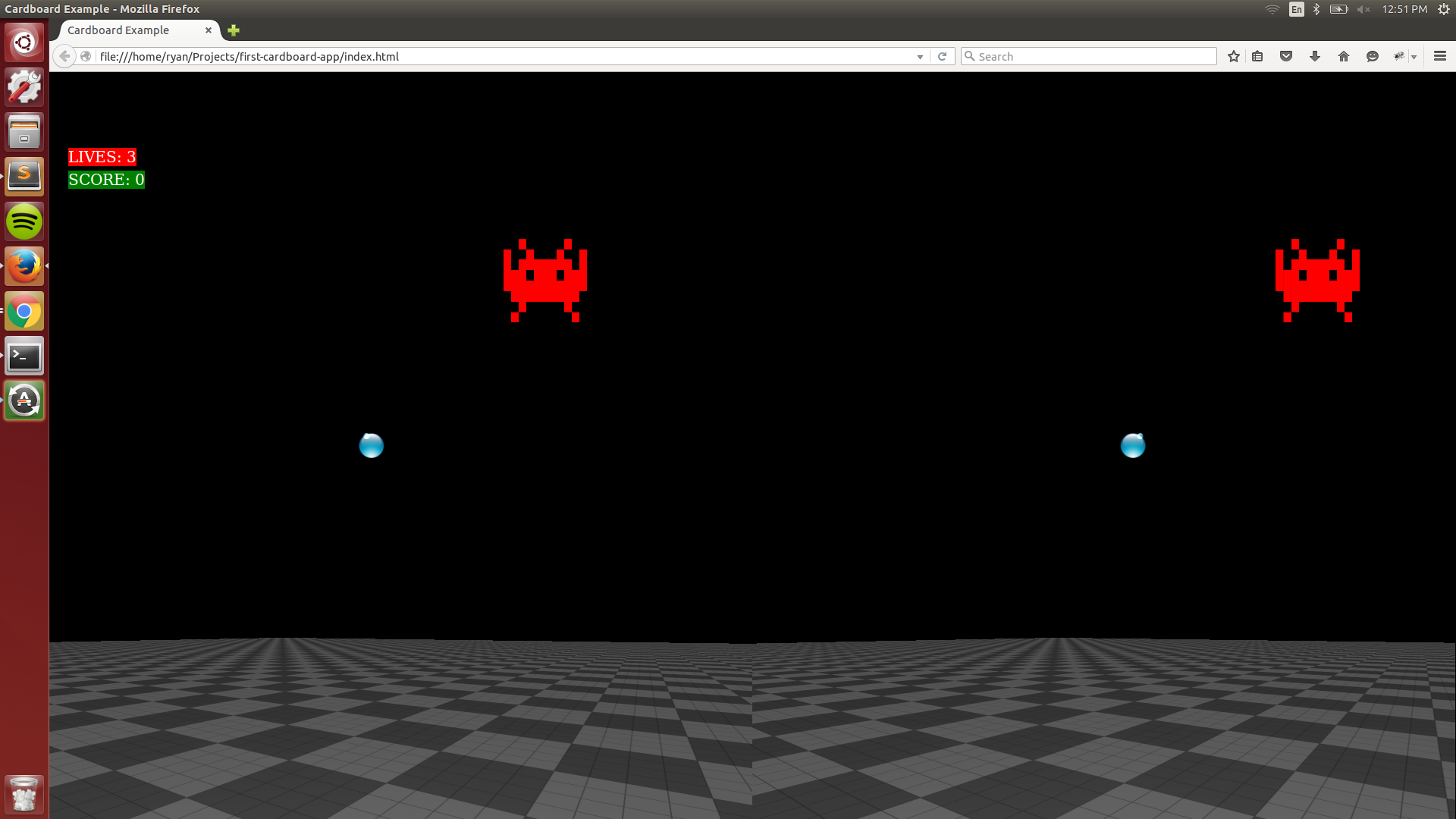Click the site identity globe icon
1456x819 pixels.
(86, 56)
